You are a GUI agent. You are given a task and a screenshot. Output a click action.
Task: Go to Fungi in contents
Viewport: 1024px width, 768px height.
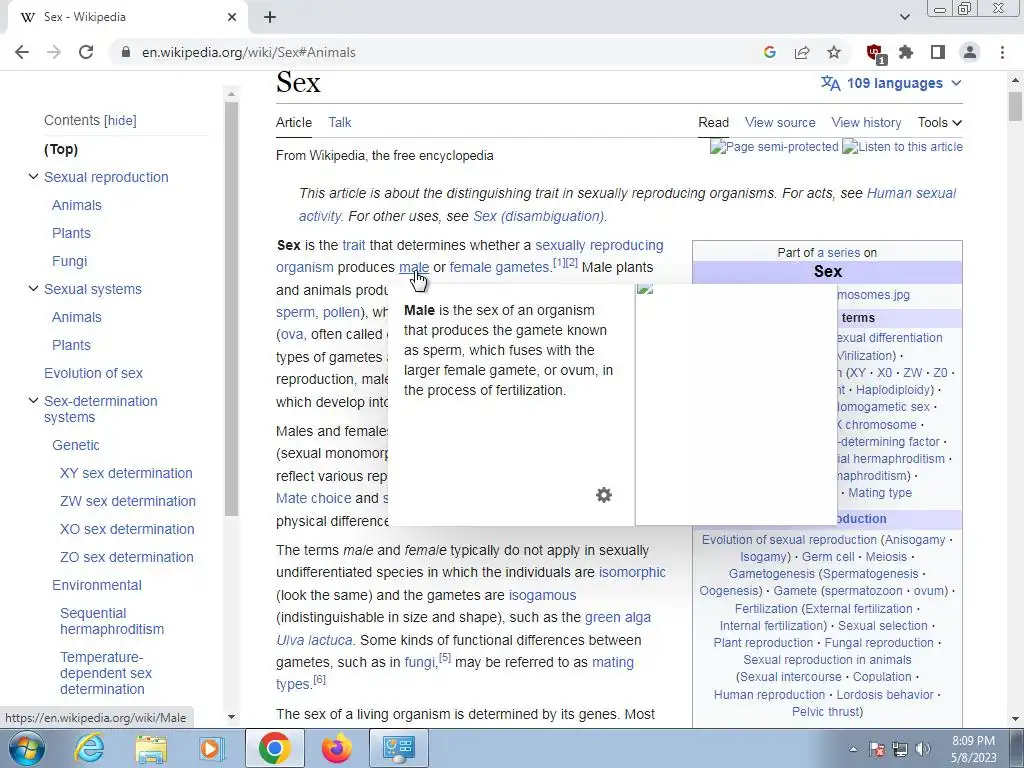pyautogui.click(x=69, y=261)
